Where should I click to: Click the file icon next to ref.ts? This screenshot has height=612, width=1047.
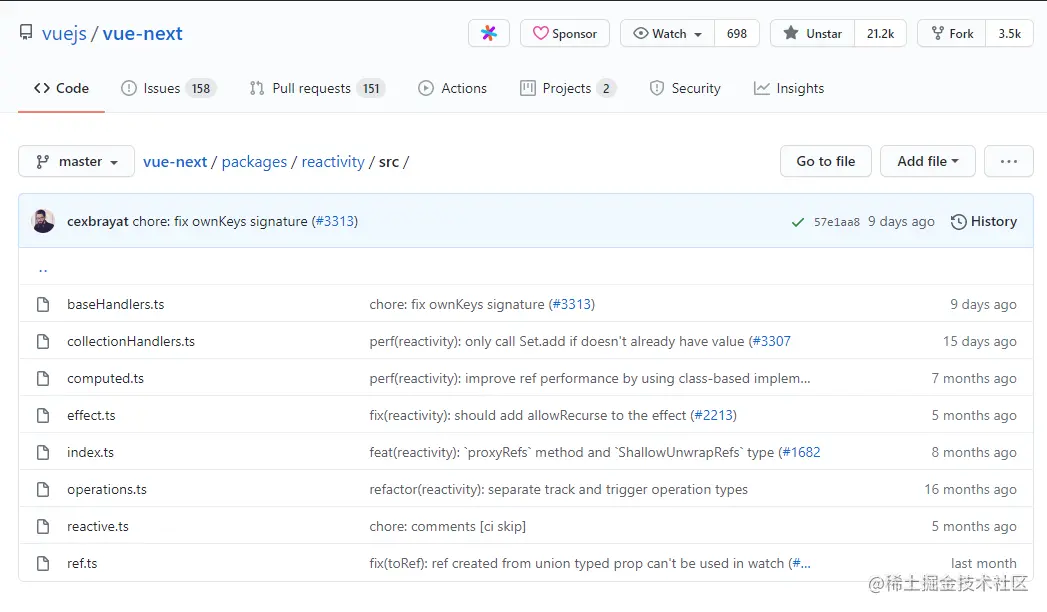(43, 563)
